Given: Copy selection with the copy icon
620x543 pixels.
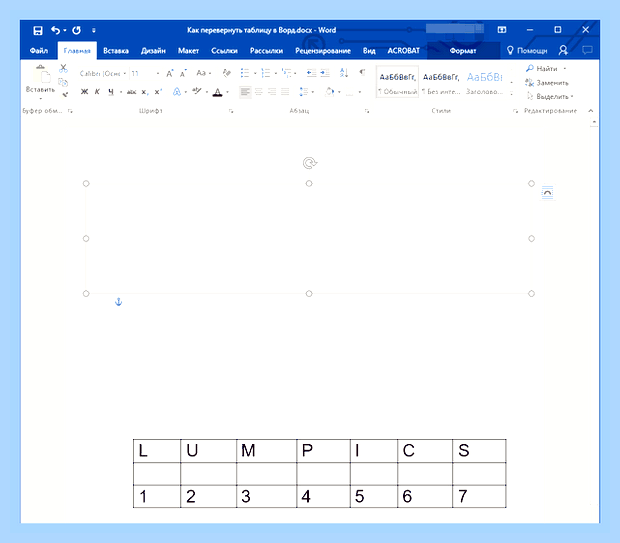Looking at the screenshot, I should tap(63, 82).
